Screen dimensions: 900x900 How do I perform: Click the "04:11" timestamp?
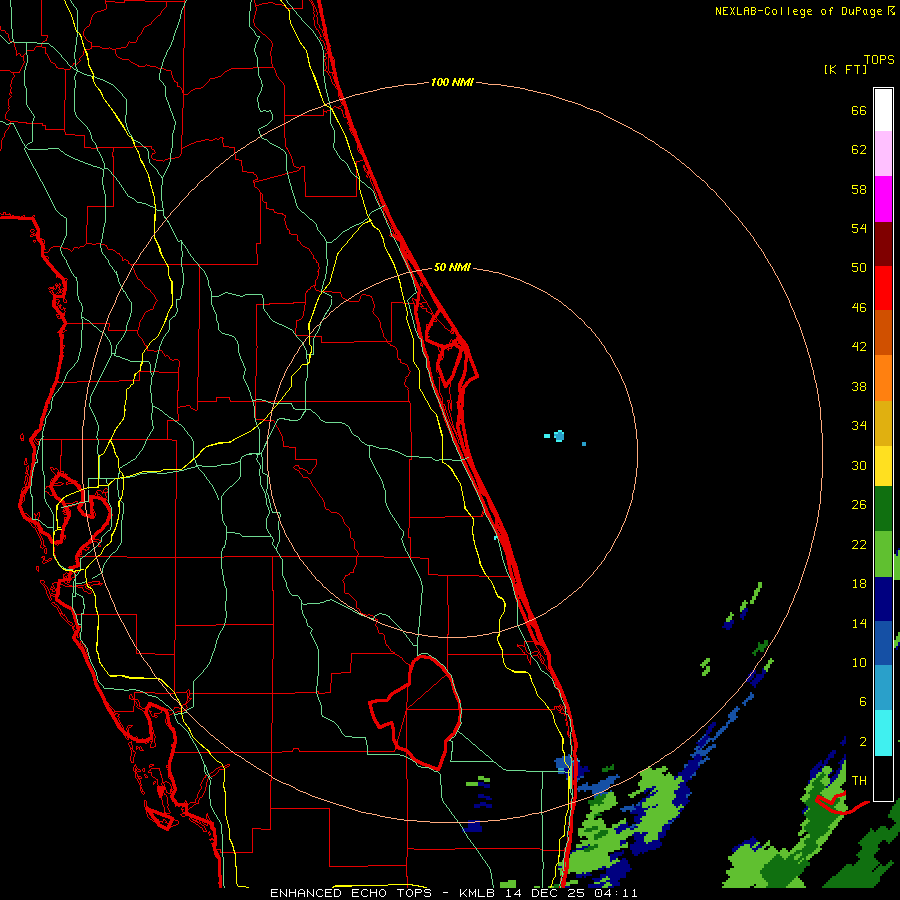pos(616,893)
